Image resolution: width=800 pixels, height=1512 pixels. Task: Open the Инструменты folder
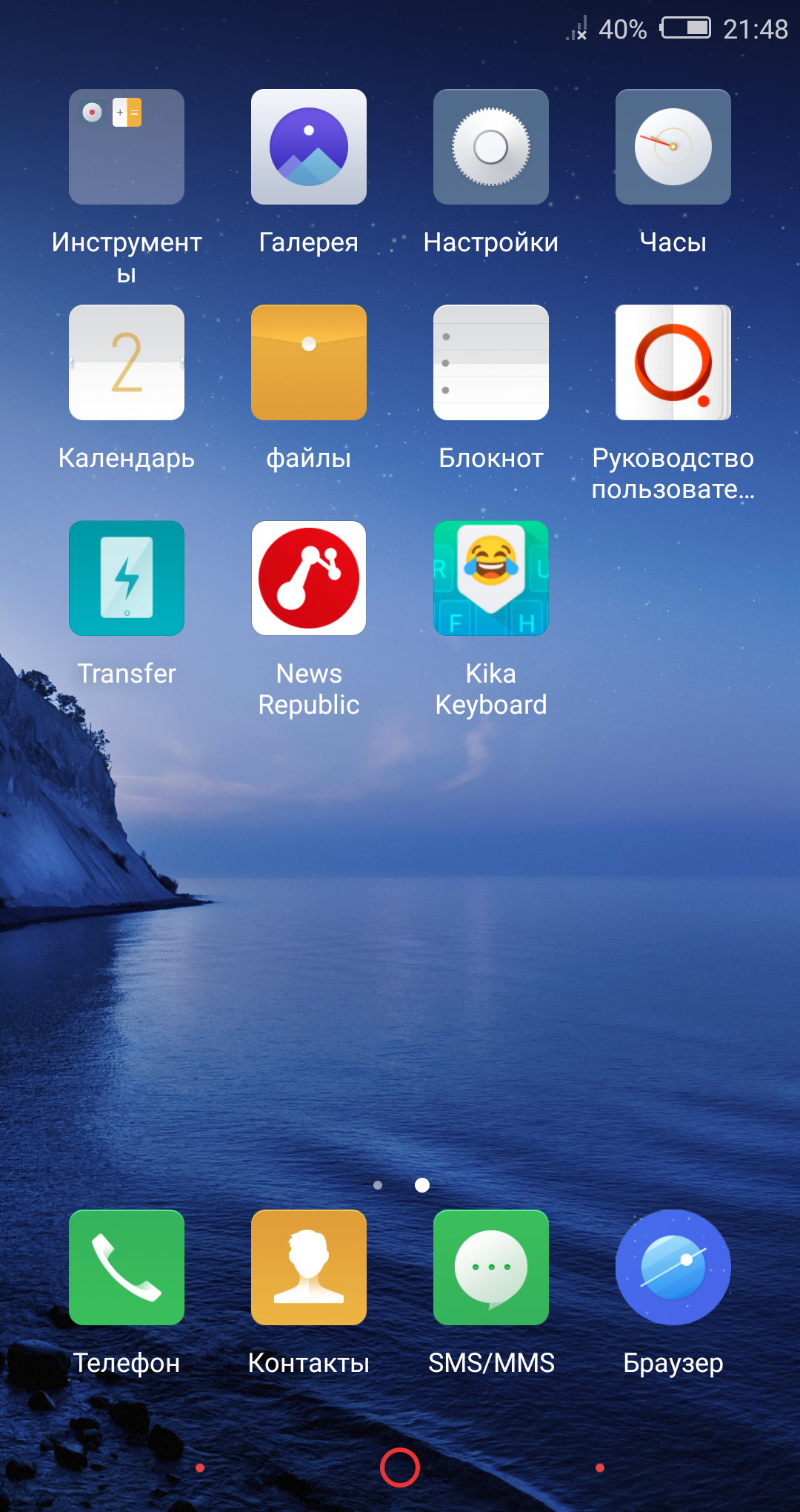point(127,147)
